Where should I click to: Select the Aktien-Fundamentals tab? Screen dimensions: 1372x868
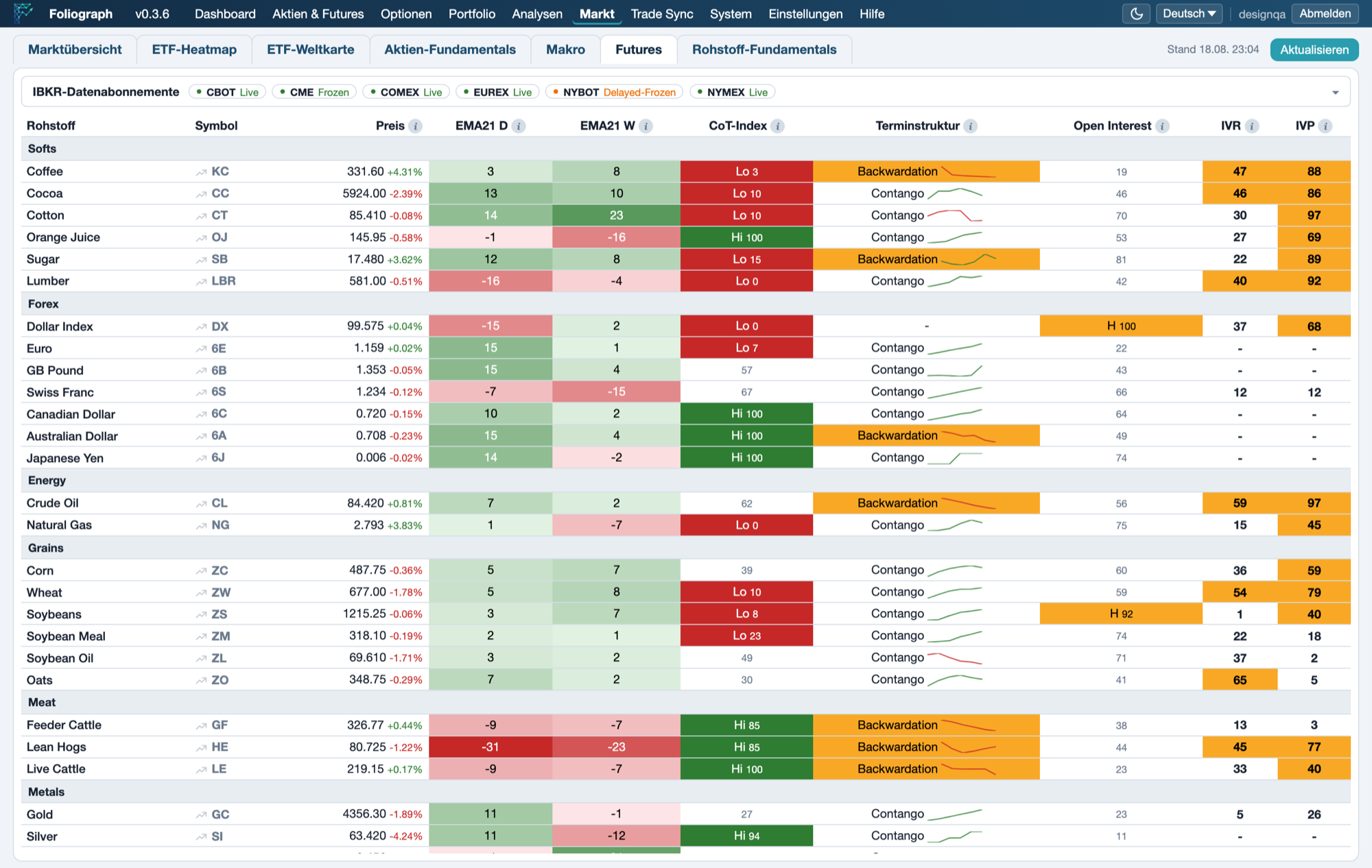450,49
